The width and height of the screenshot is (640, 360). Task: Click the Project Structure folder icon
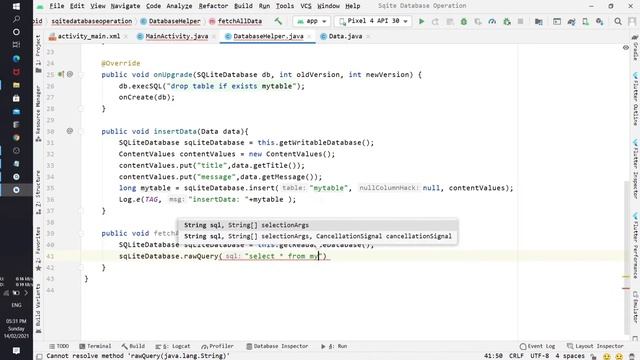click(x=539, y=21)
